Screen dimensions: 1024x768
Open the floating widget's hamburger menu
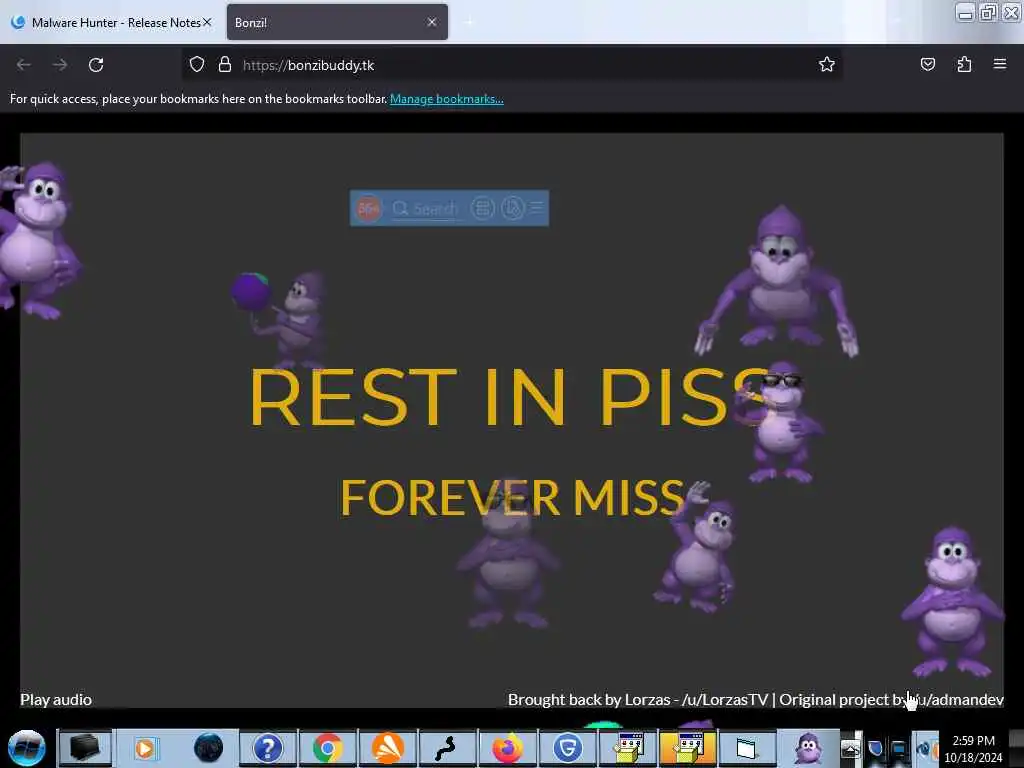pos(537,208)
